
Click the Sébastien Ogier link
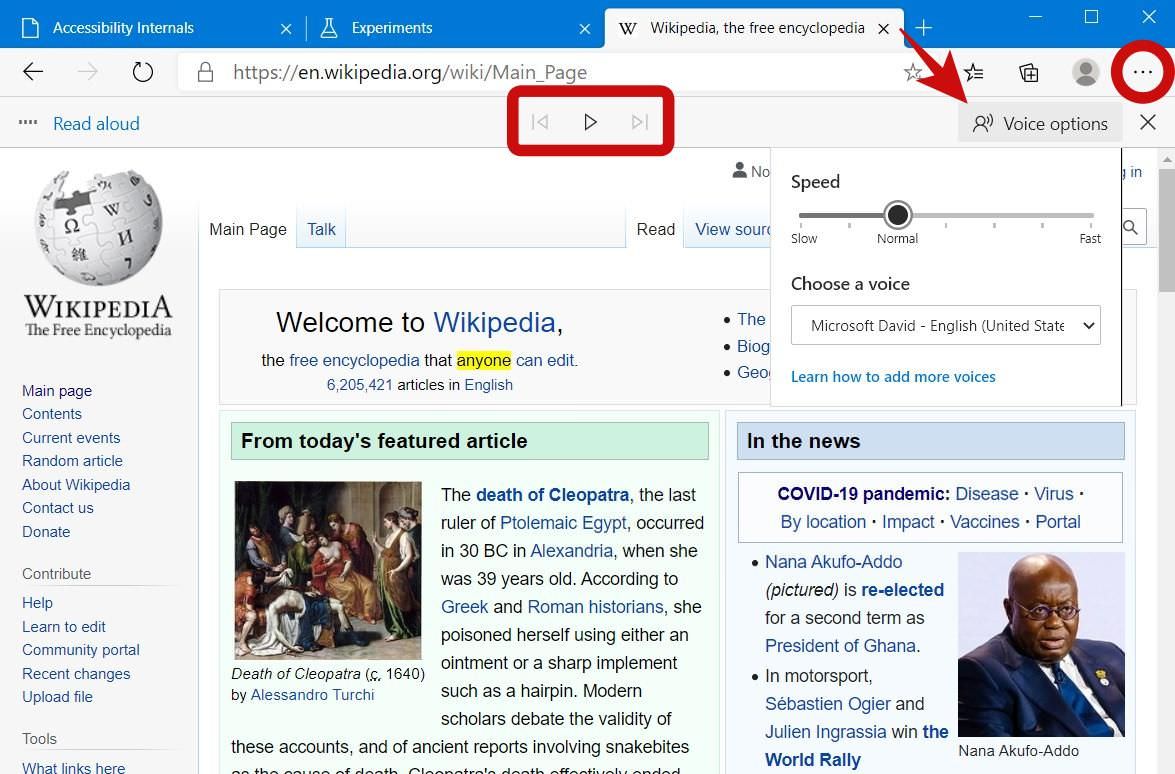click(828, 704)
